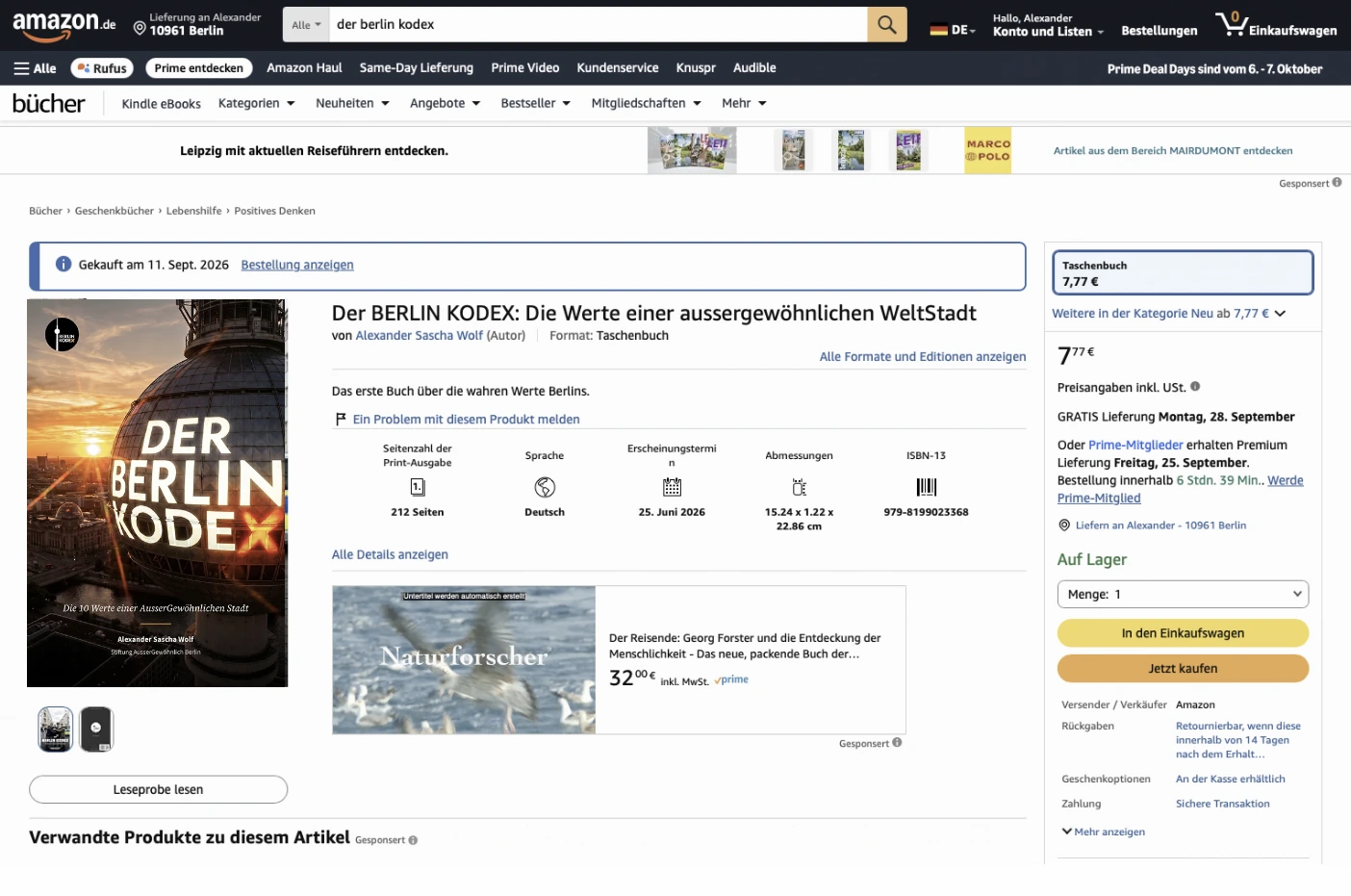This screenshot has width=1351, height=896.
Task: Click the calendar icon above 25. Juni 2026
Action: pos(672,487)
